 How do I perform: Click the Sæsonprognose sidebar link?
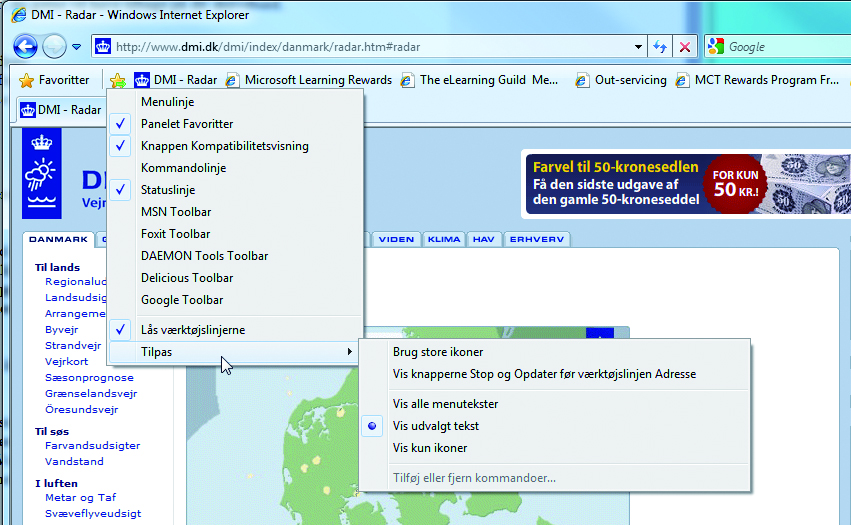click(x=89, y=378)
